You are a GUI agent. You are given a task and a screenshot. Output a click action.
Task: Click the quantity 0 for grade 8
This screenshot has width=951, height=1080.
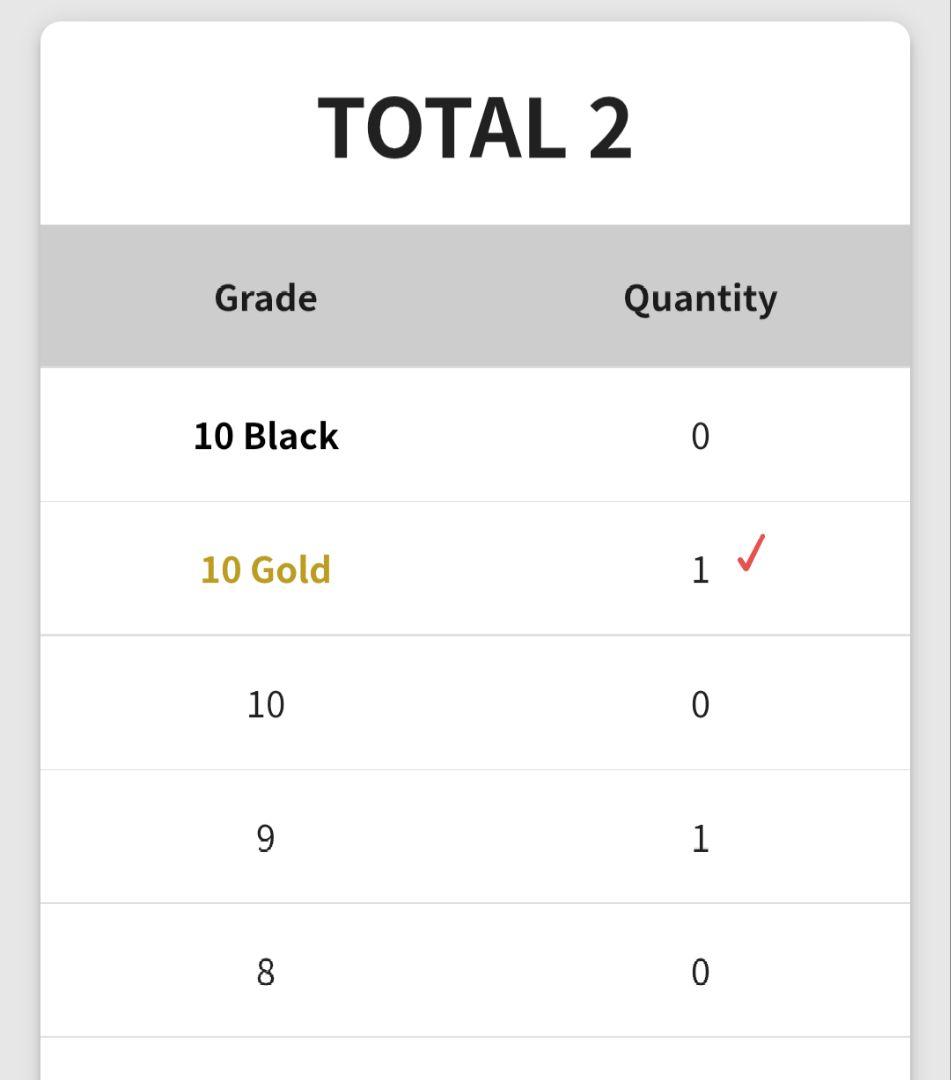click(700, 972)
